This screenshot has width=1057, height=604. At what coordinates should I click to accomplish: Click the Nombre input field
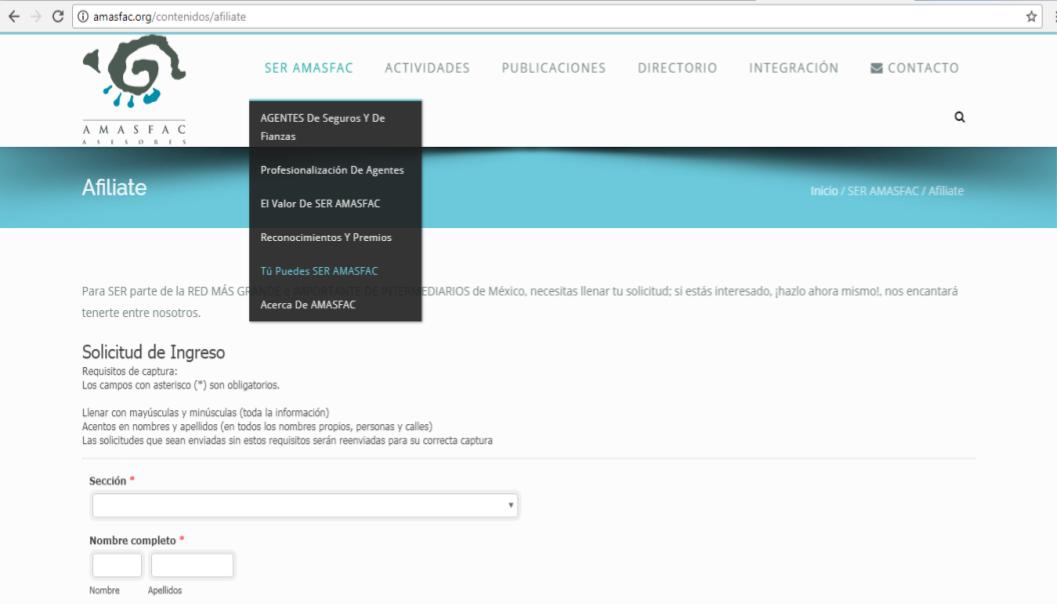click(x=117, y=565)
